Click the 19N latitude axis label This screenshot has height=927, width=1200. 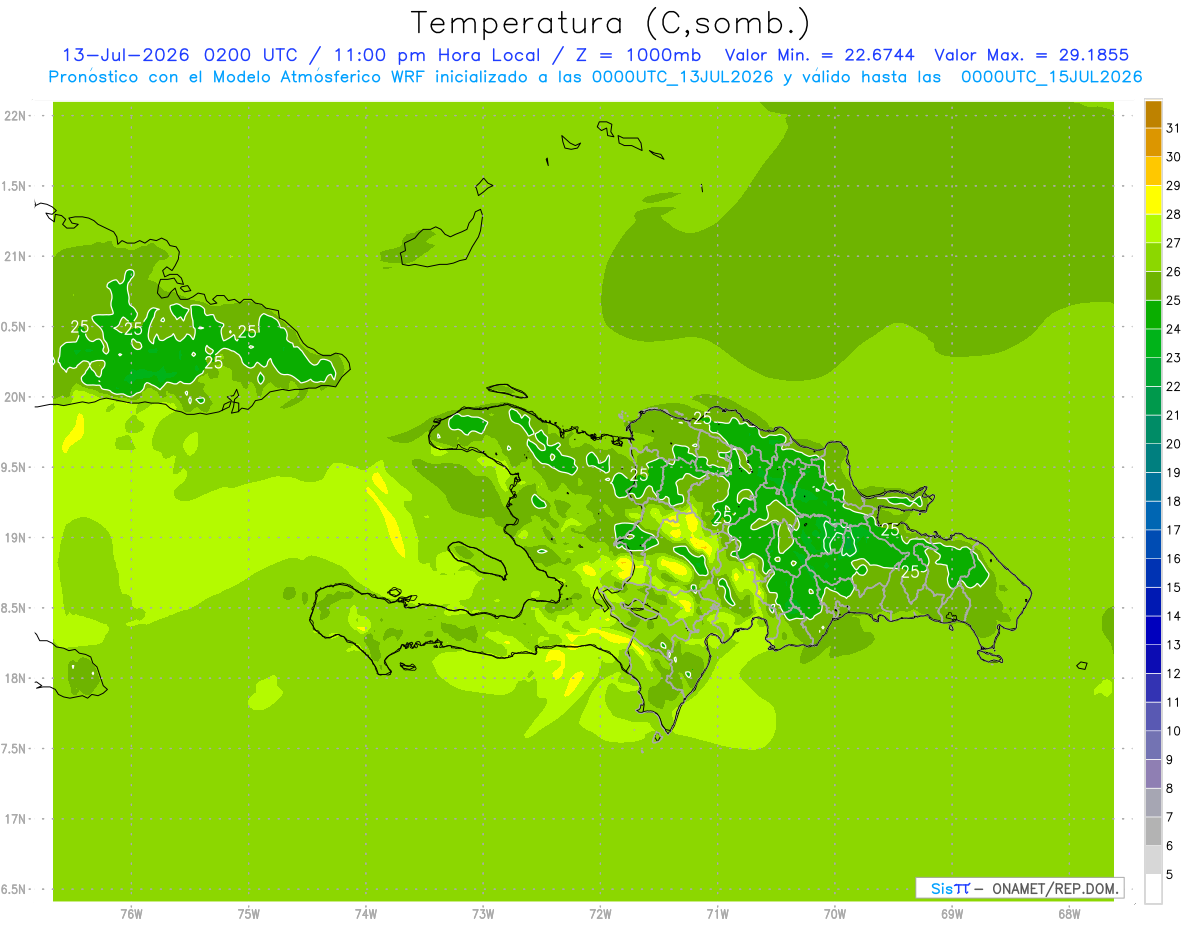[x=14, y=538]
